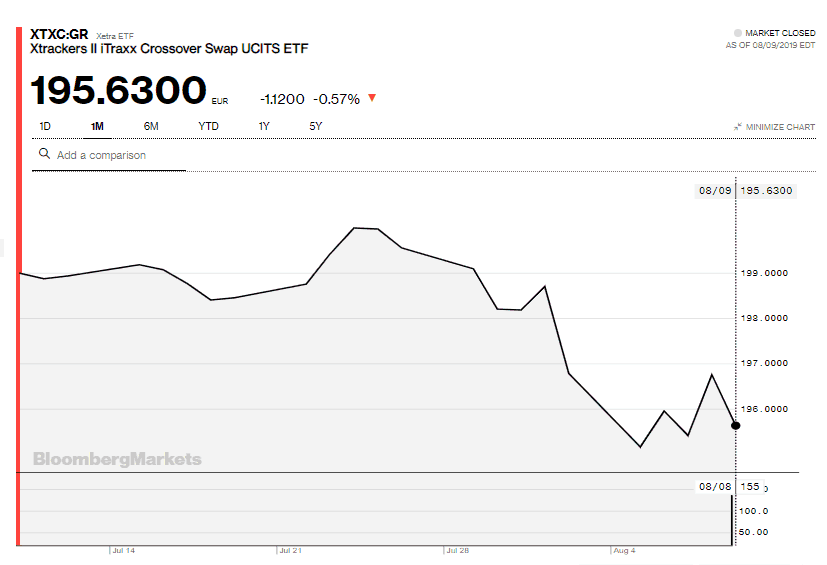Image resolution: width=827 pixels, height=565 pixels.
Task: Focus the Add a comparison field
Action: [x=115, y=155]
